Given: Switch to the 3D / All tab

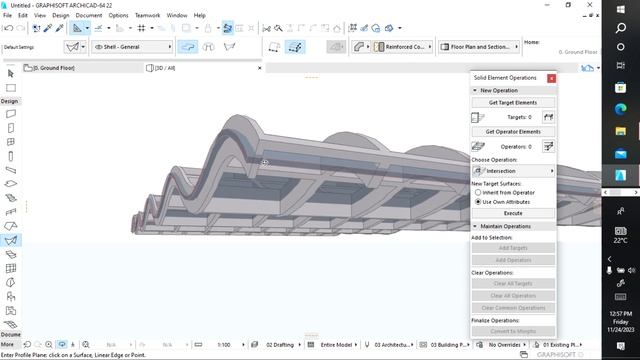Looking at the screenshot, I should (x=204, y=68).
